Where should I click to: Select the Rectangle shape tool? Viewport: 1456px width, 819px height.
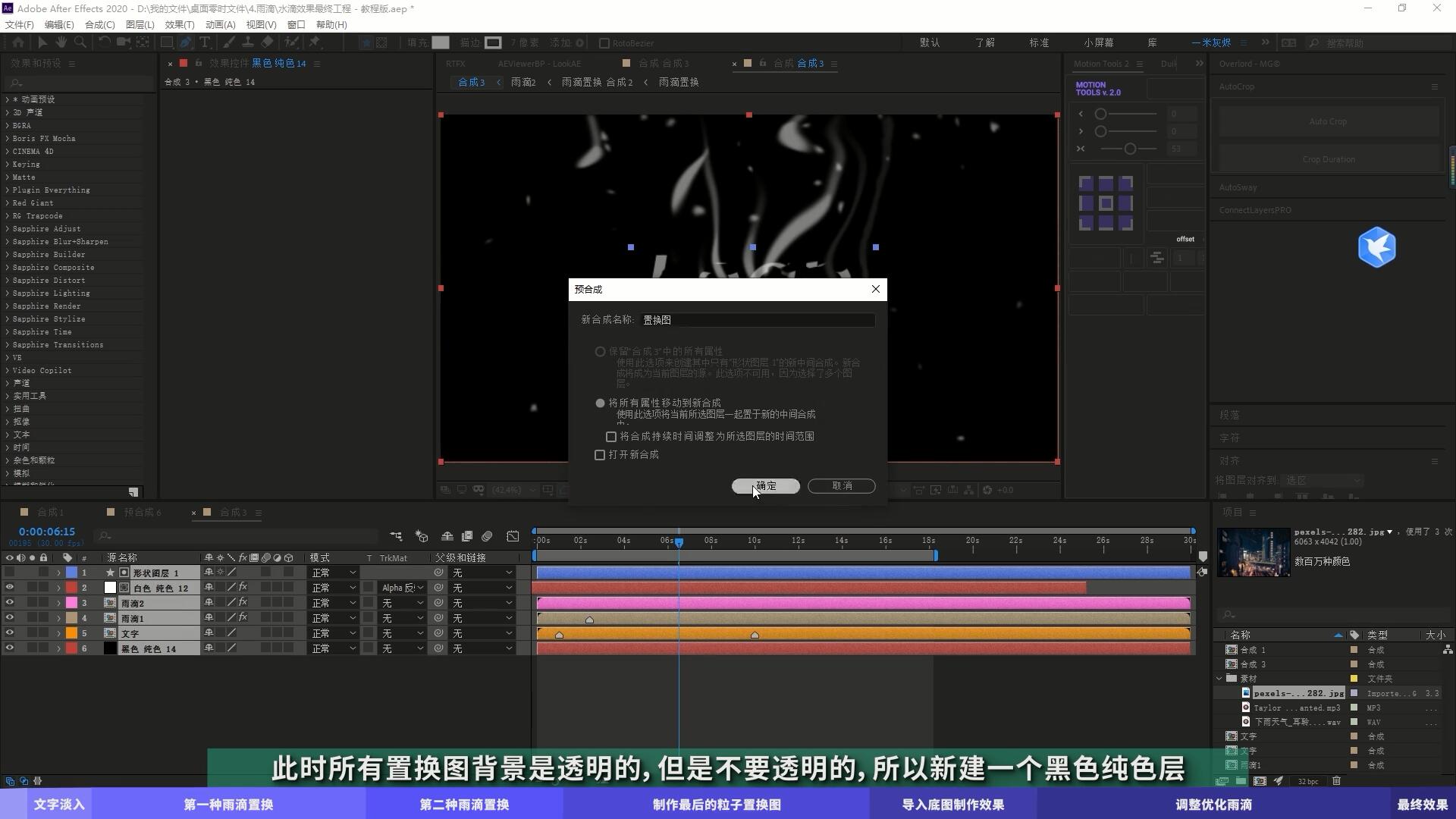pos(167,42)
